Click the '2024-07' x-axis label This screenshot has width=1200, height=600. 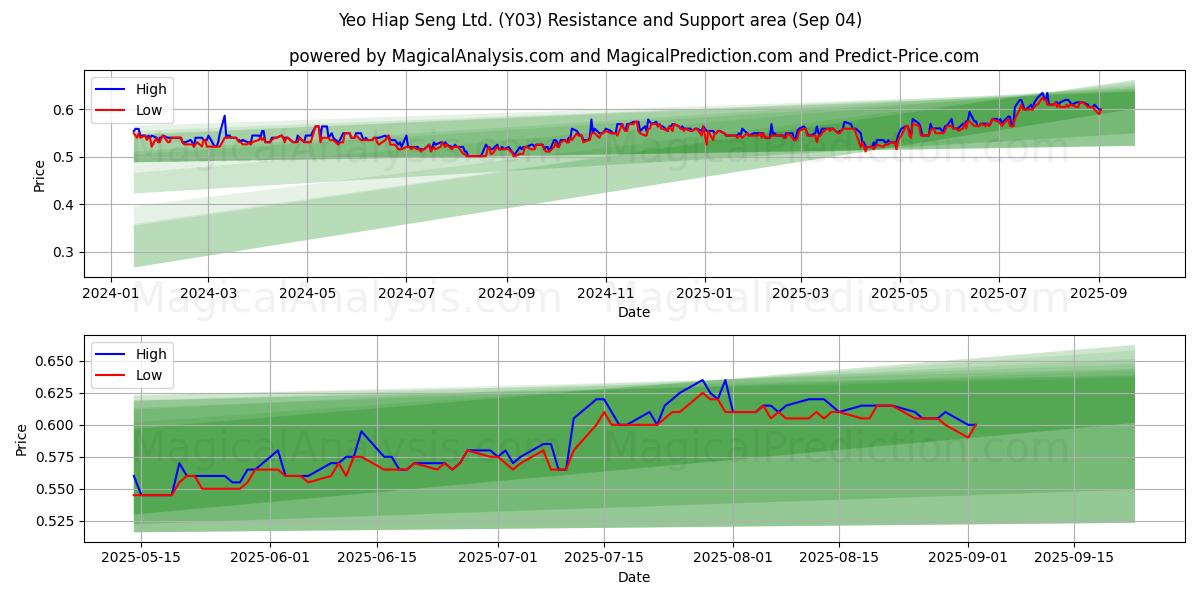coord(406,294)
